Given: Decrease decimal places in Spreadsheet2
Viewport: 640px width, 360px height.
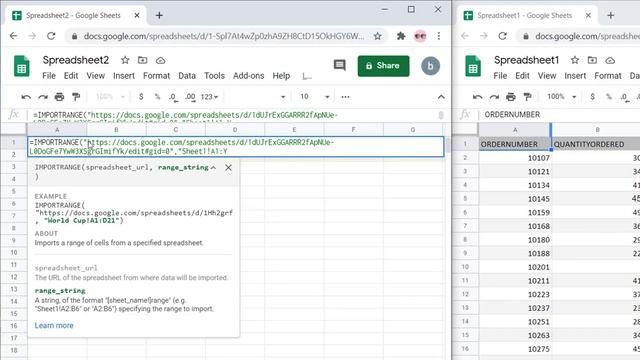Looking at the screenshot, I should tap(173, 97).
